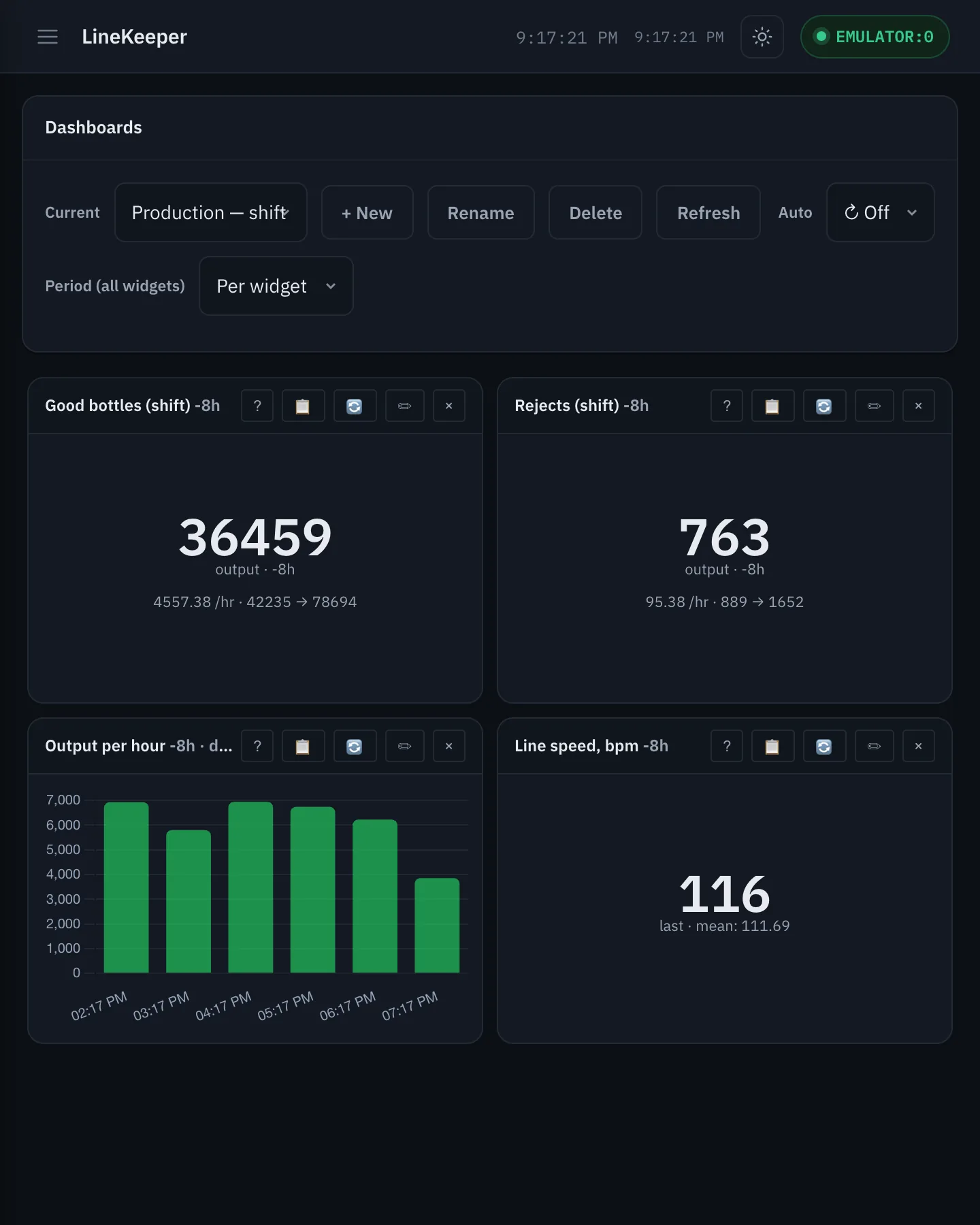
Task: Click the 763 rejects value
Action: (x=725, y=538)
